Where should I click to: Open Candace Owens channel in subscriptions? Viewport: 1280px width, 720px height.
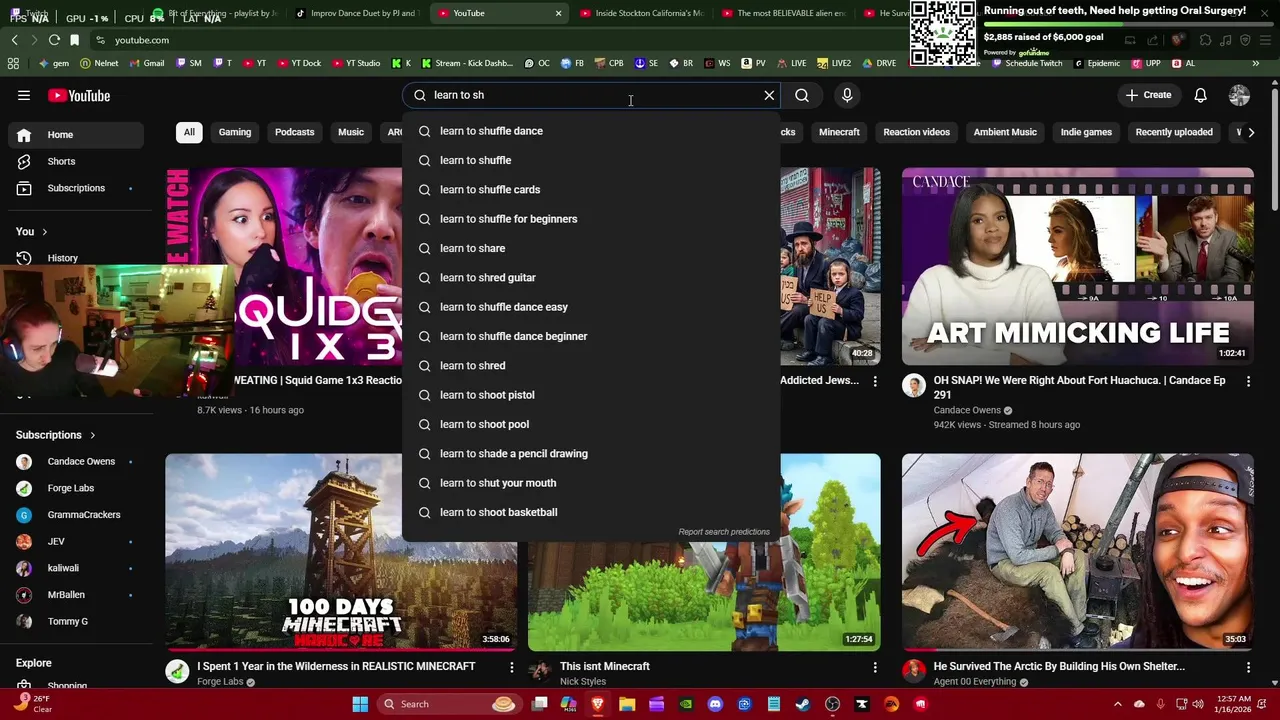pyautogui.click(x=76, y=462)
